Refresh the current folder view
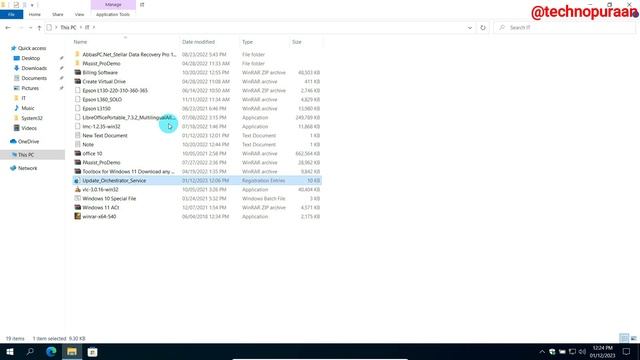Image resolution: width=640 pixels, height=360 pixels. [x=483, y=27]
